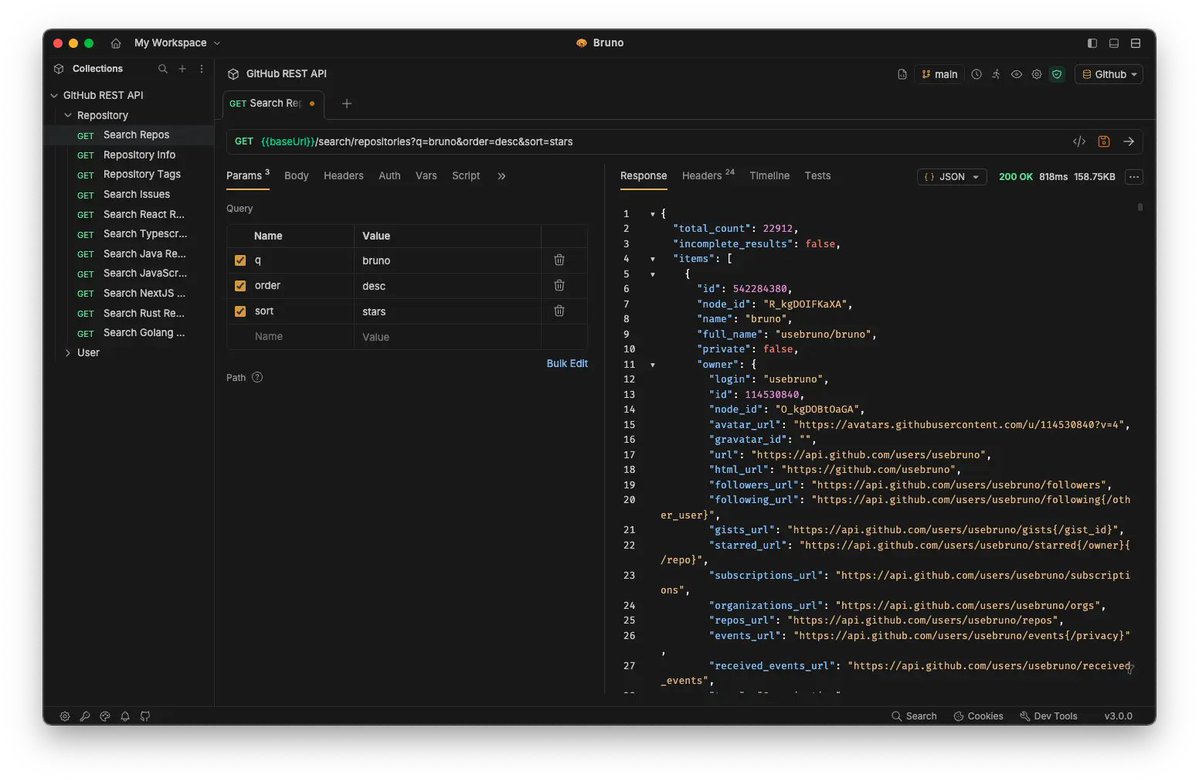Switch to the Auth tab
The width and height of the screenshot is (1199, 782).
[389, 176]
